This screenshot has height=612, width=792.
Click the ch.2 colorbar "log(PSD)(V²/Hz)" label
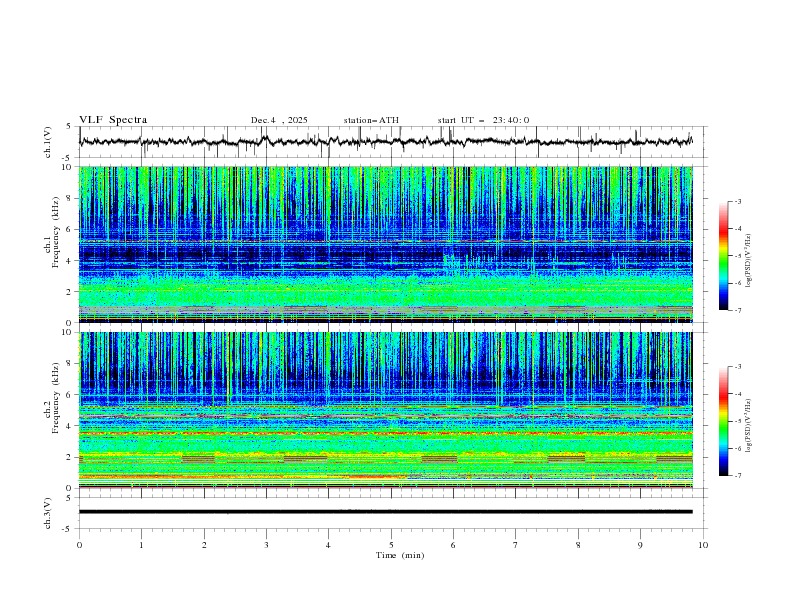[x=749, y=426]
